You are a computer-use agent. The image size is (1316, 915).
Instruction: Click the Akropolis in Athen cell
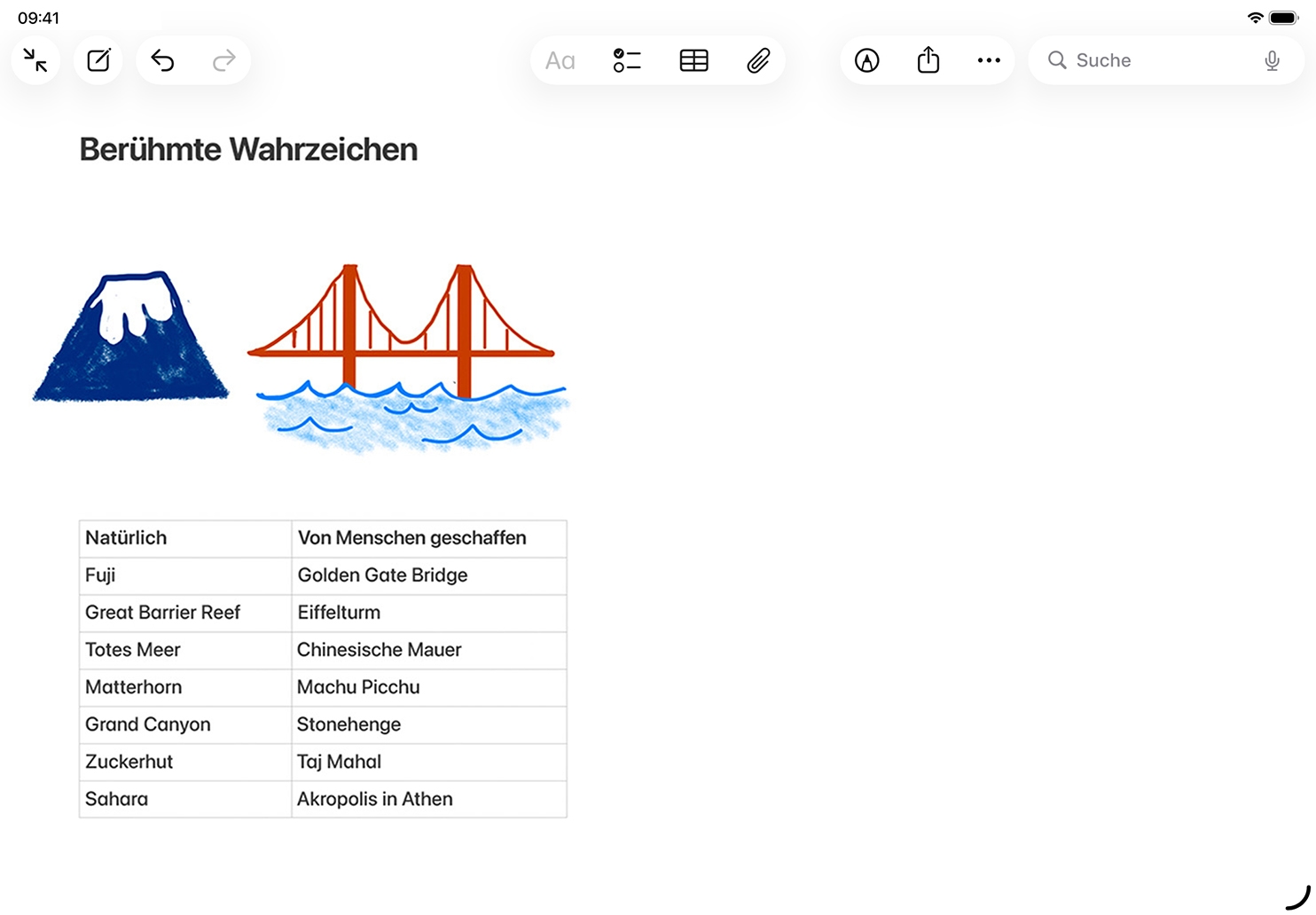click(x=428, y=799)
